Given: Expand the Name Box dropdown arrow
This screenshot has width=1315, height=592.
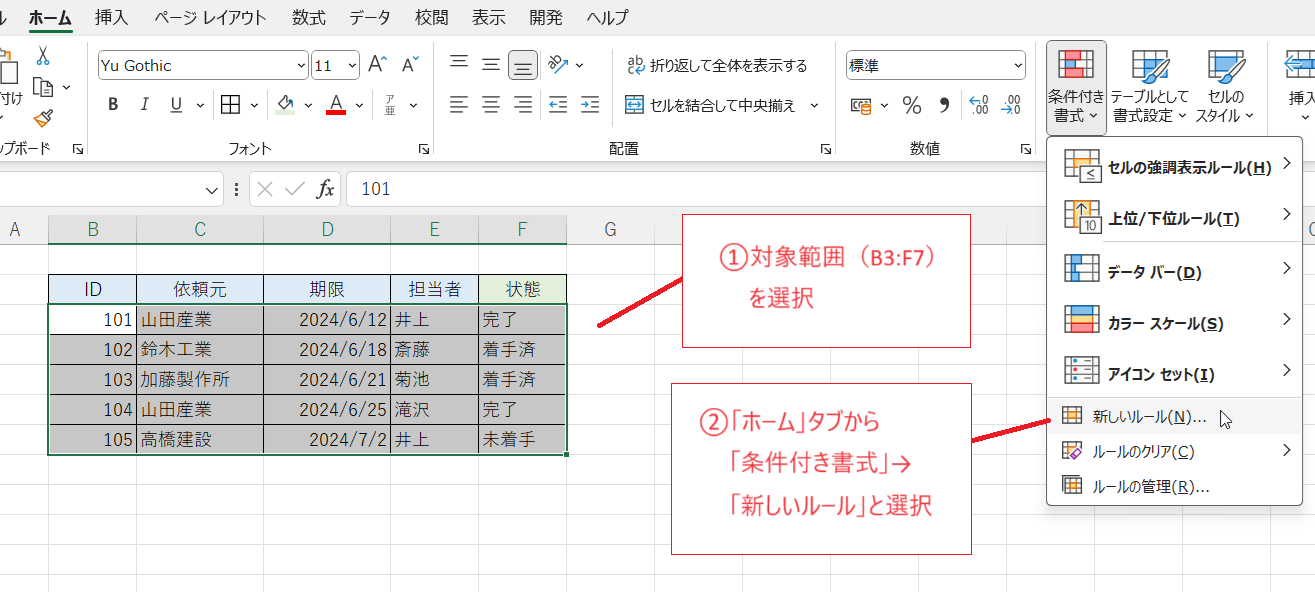Looking at the screenshot, I should pos(212,190).
